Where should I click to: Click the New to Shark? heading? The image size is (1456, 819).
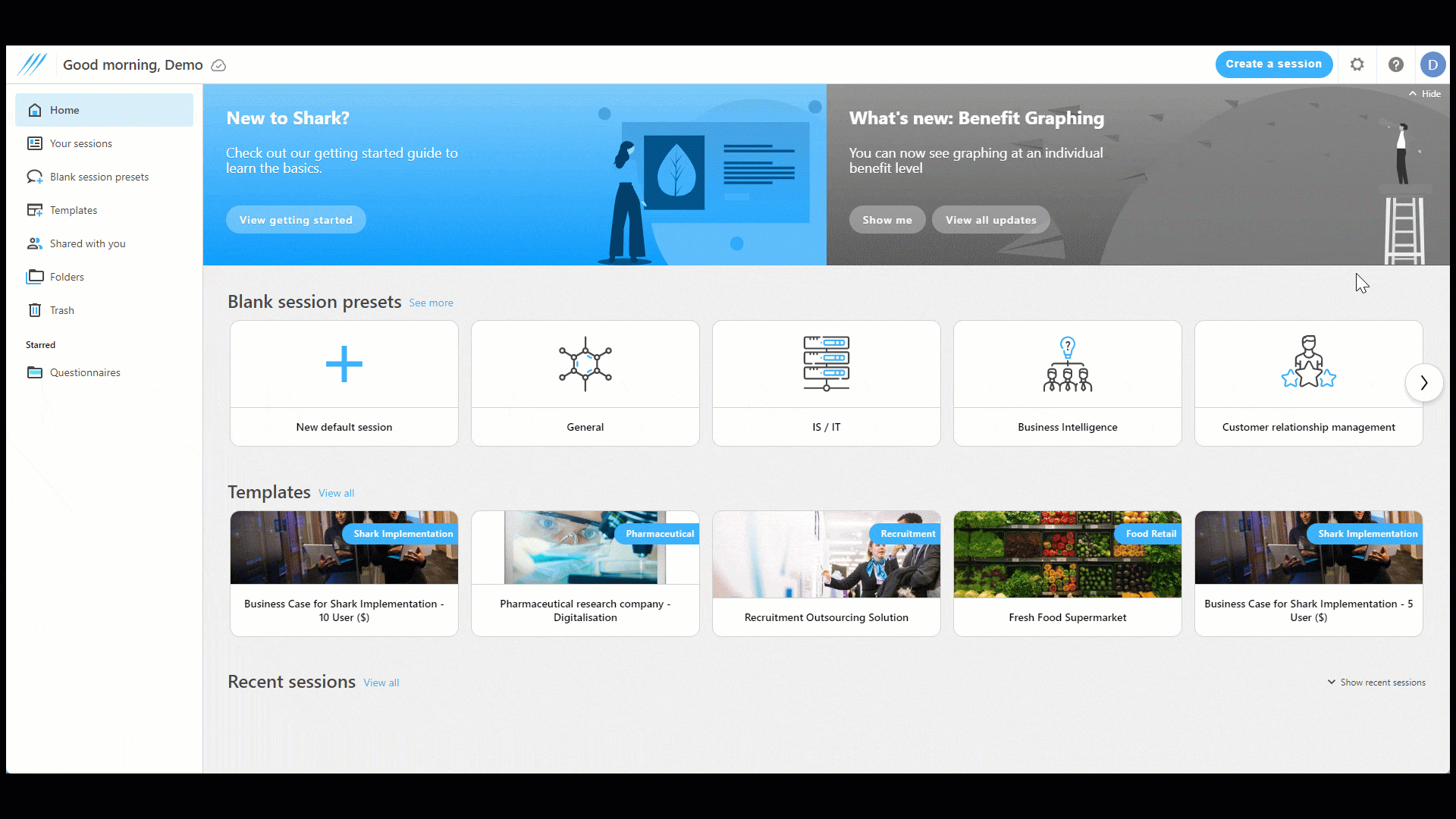point(288,118)
